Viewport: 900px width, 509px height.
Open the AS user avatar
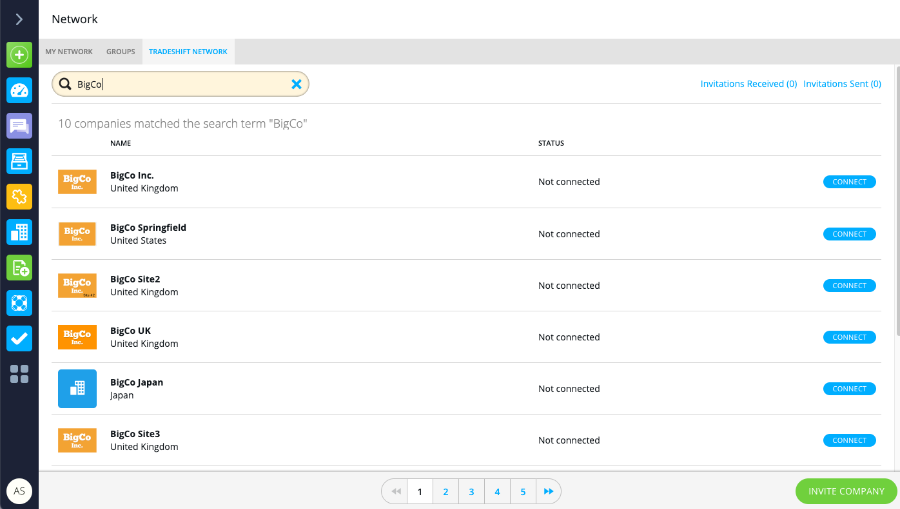coord(19,491)
